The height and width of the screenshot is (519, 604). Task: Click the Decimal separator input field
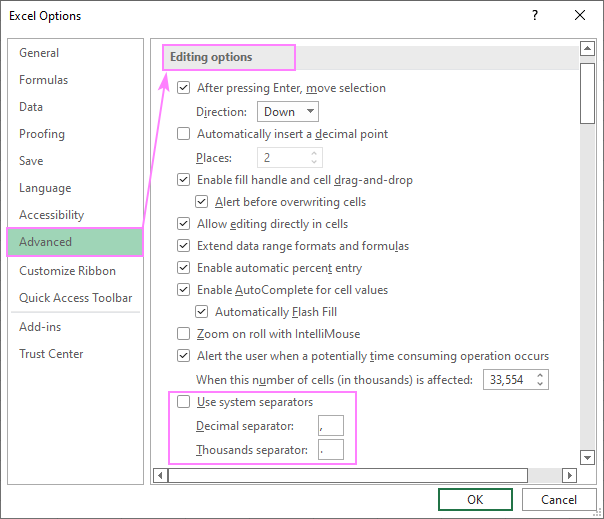tap(329, 427)
